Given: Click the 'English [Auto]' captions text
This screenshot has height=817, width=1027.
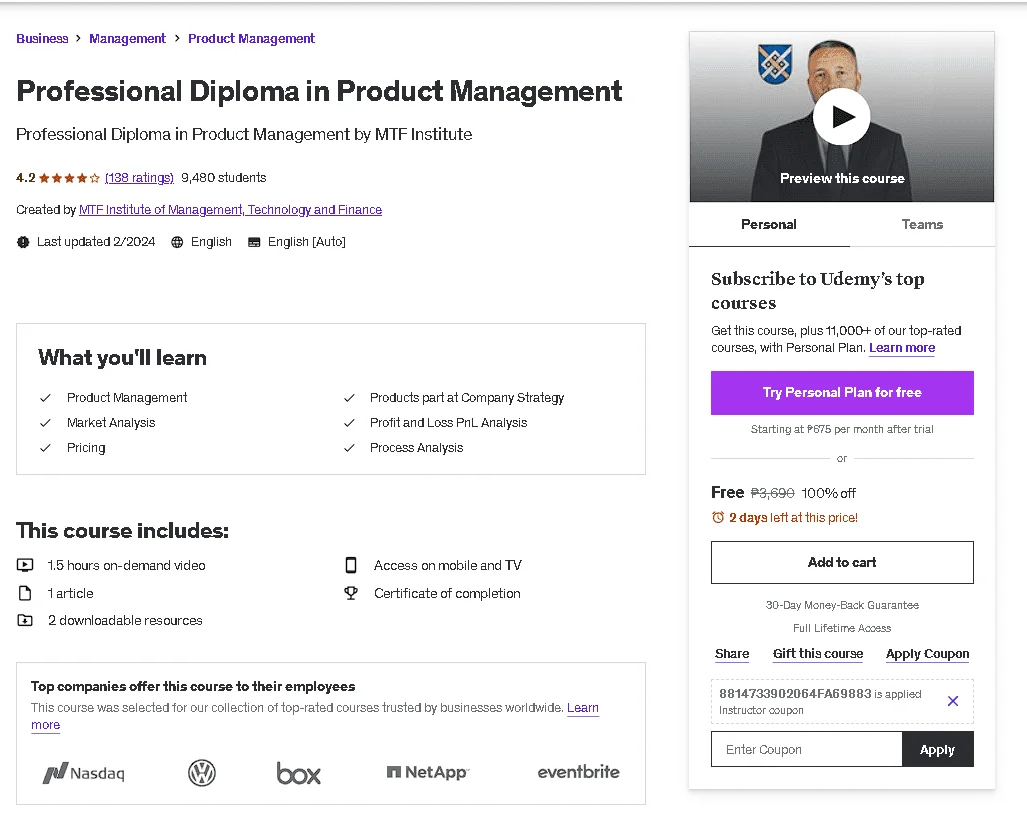Looking at the screenshot, I should point(307,242).
